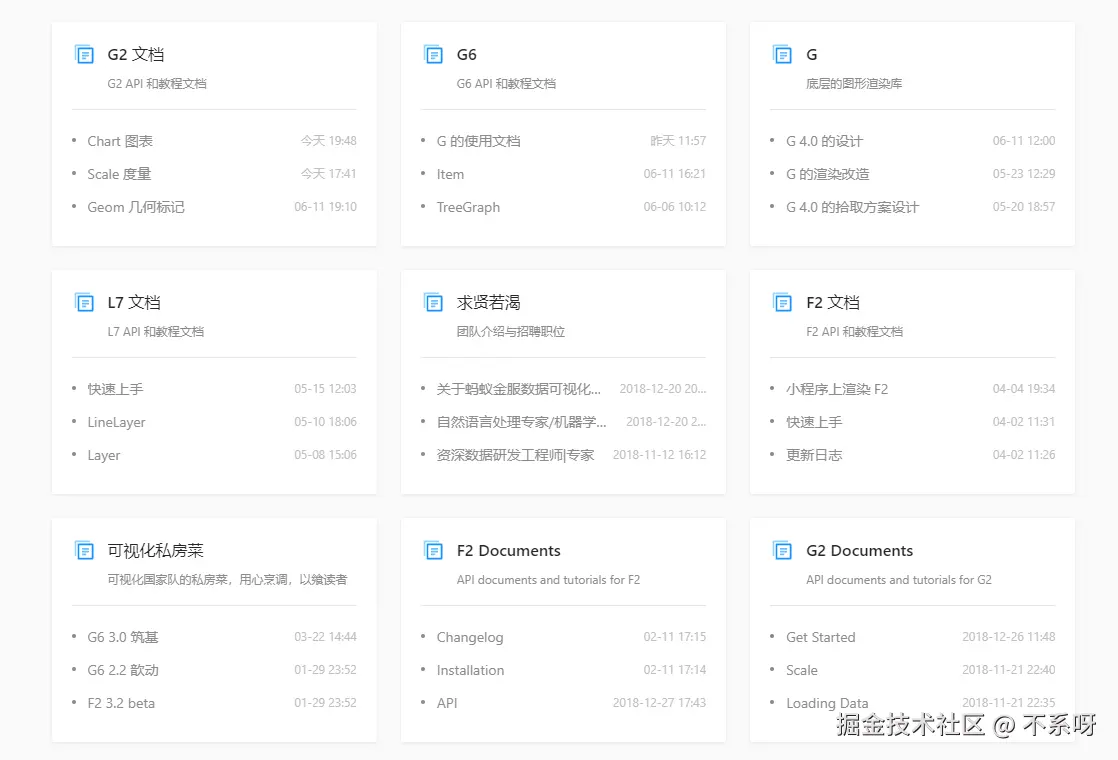Click the 可视化国家队的私房菜 description

[227, 580]
